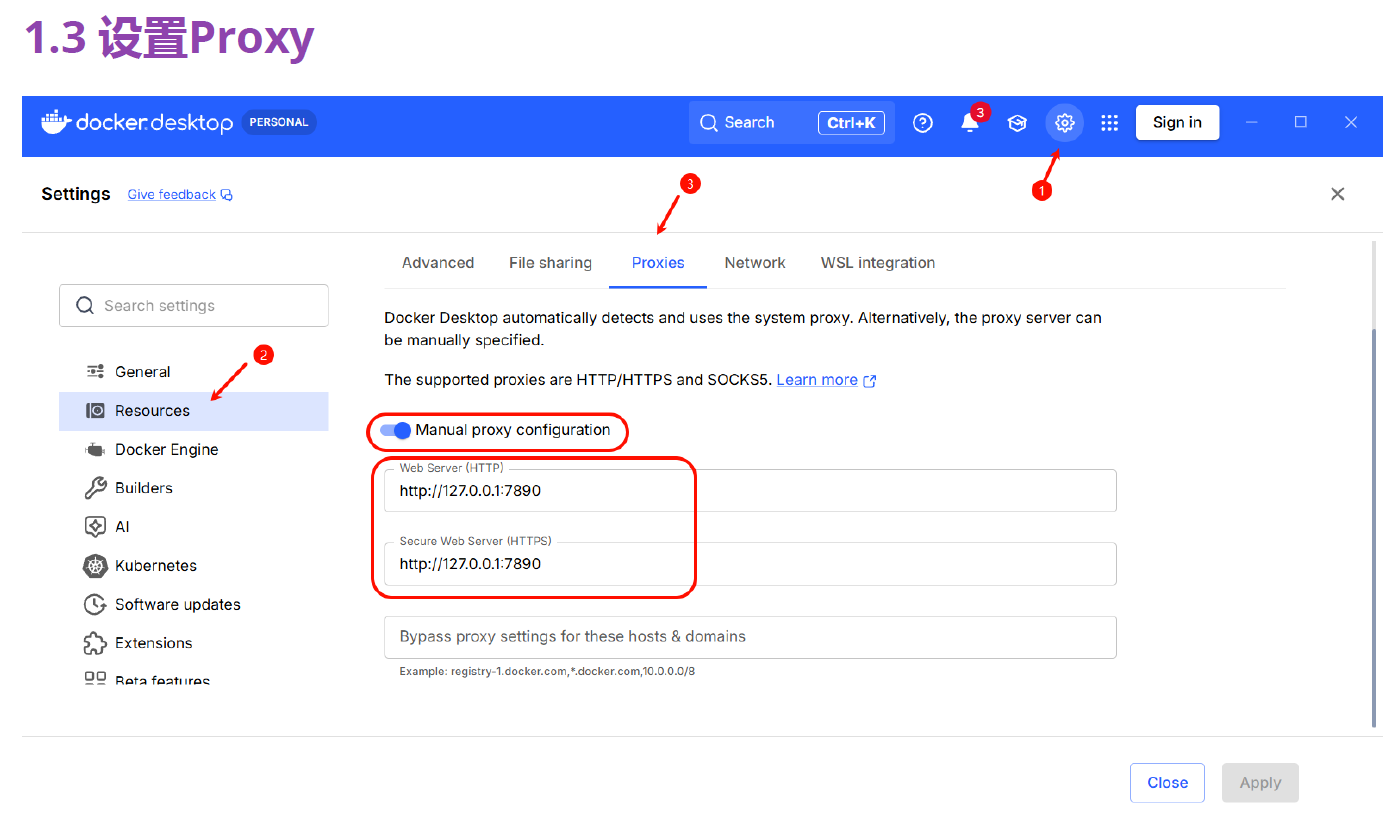
Task: Click the Docker Desktop whale logo
Action: point(56,122)
